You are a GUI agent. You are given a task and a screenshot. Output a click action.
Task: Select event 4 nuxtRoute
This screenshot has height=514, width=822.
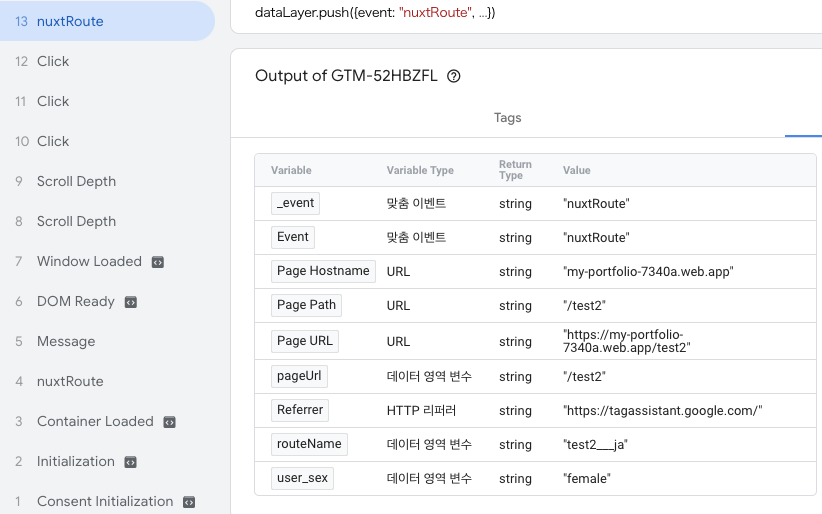pyautogui.click(x=107, y=381)
